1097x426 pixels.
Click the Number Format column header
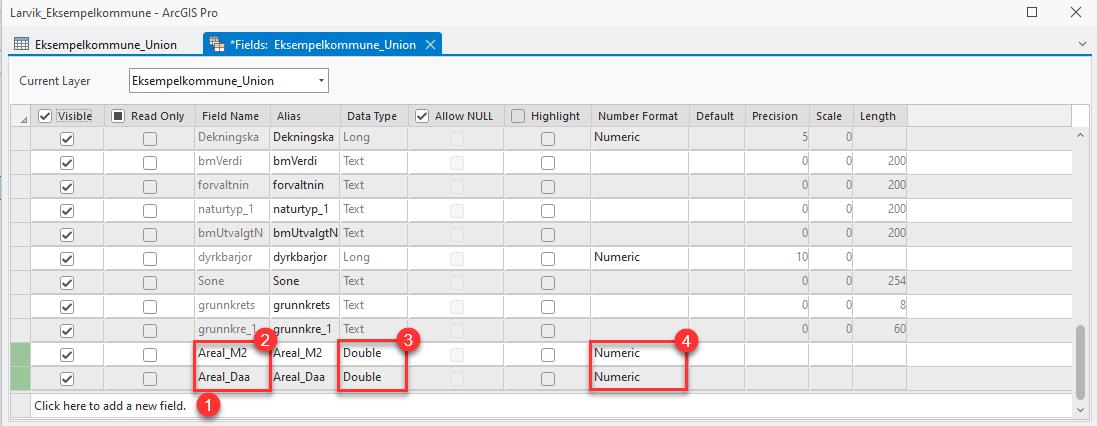639,116
